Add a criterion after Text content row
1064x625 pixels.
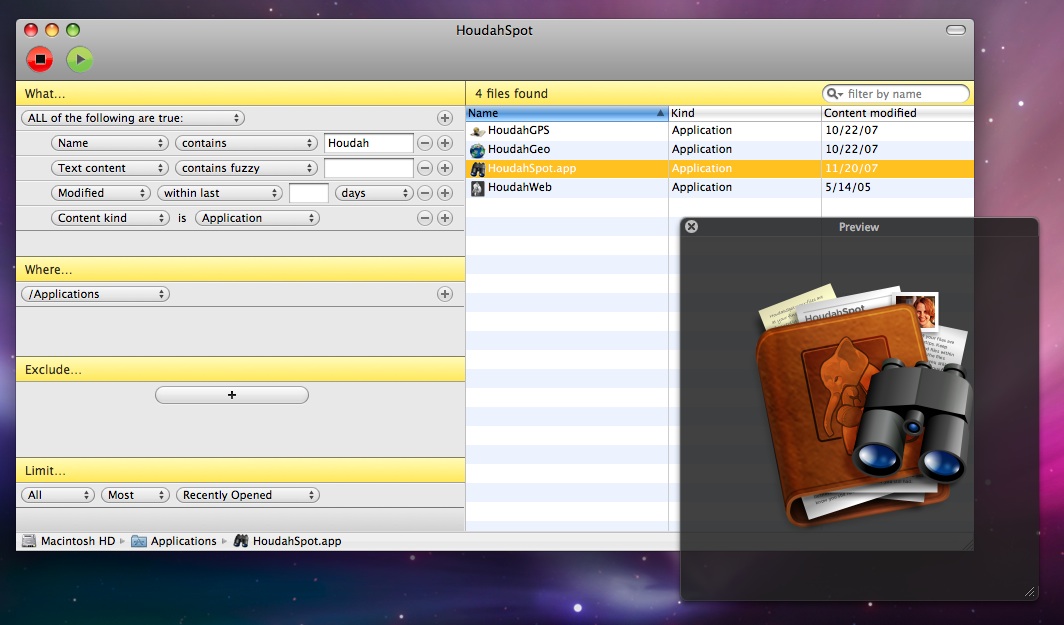click(x=444, y=168)
